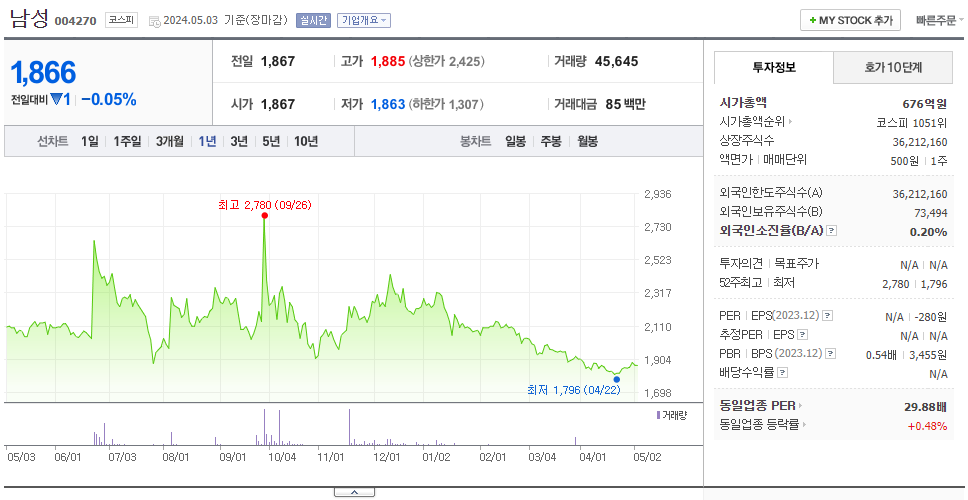968x500 pixels.
Task: Click the calendar icon beside 2024.05.03
Action: click(154, 21)
